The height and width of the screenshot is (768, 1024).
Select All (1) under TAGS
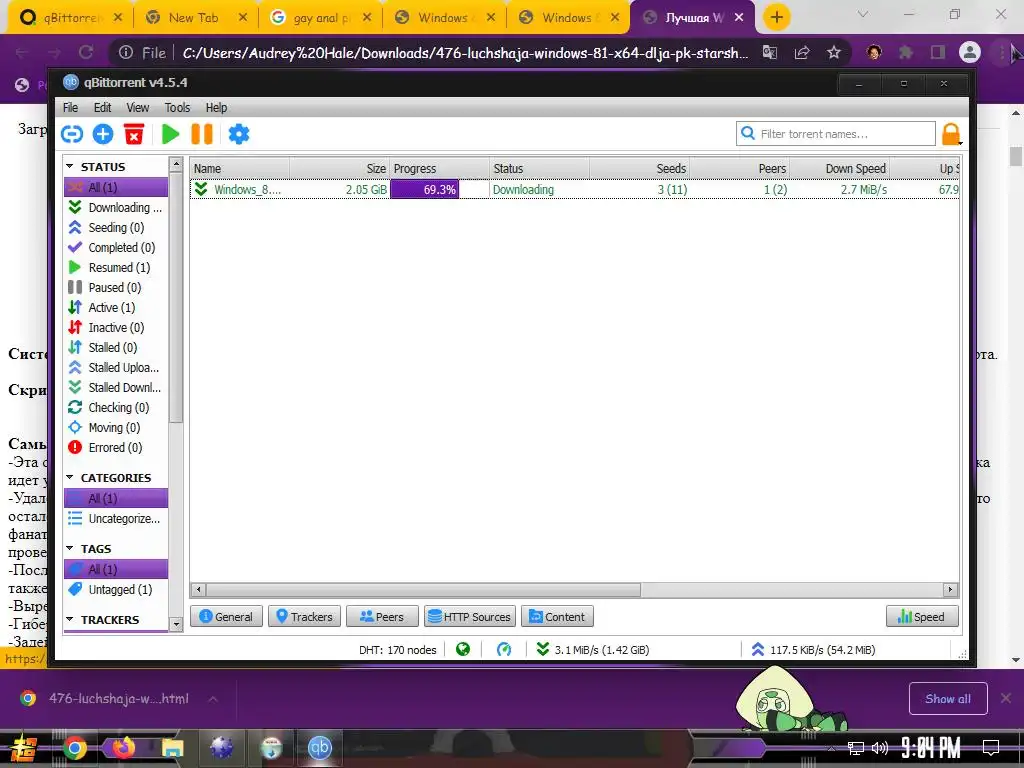[116, 569]
